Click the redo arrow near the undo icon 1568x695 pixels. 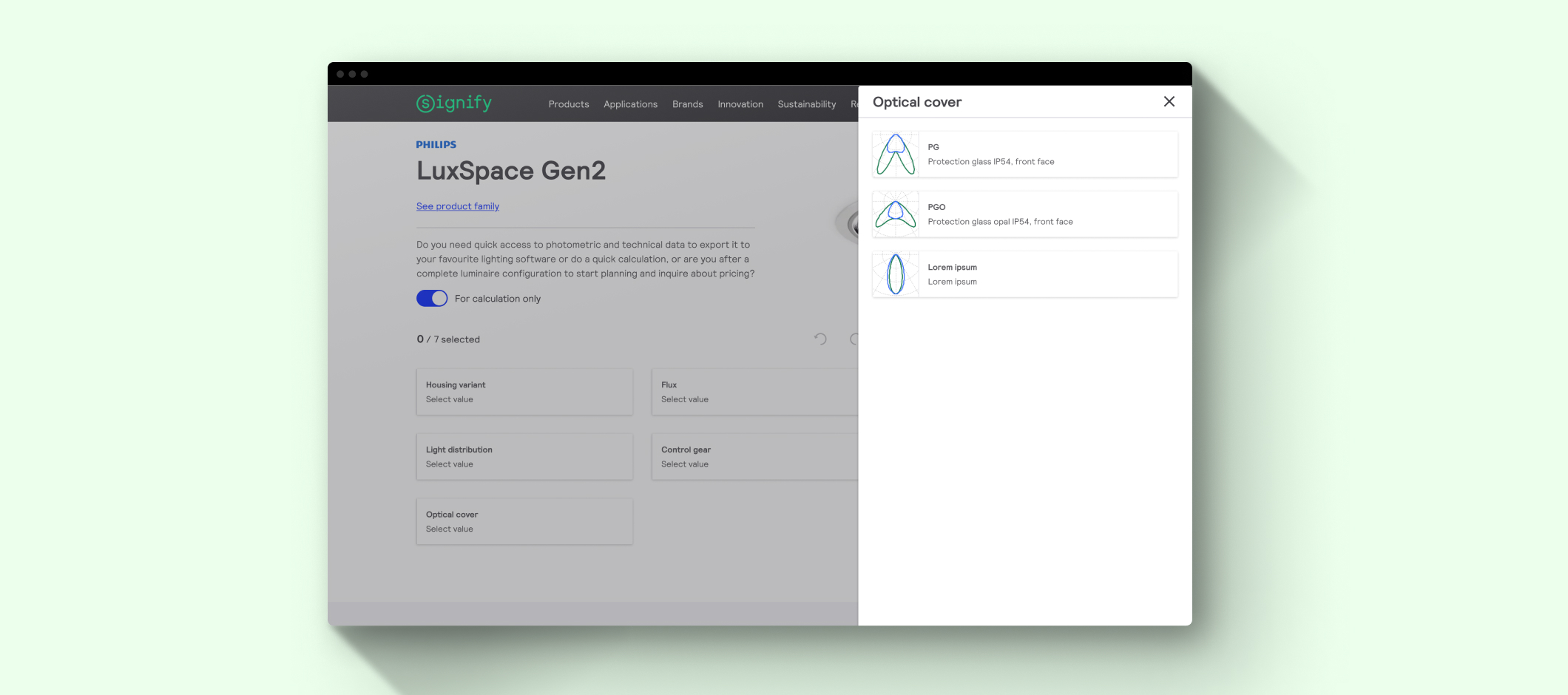tap(856, 339)
